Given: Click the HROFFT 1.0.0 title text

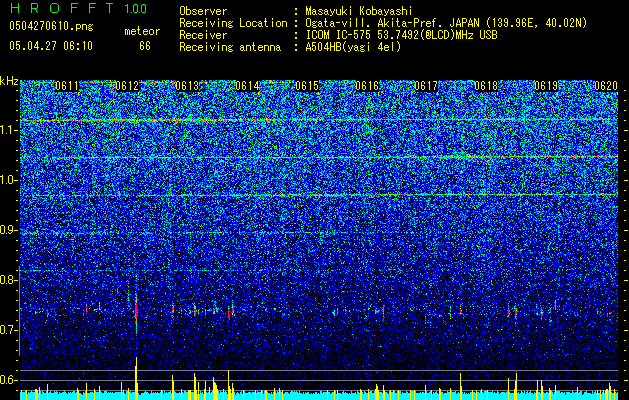Looking at the screenshot, I should (x=79, y=8).
